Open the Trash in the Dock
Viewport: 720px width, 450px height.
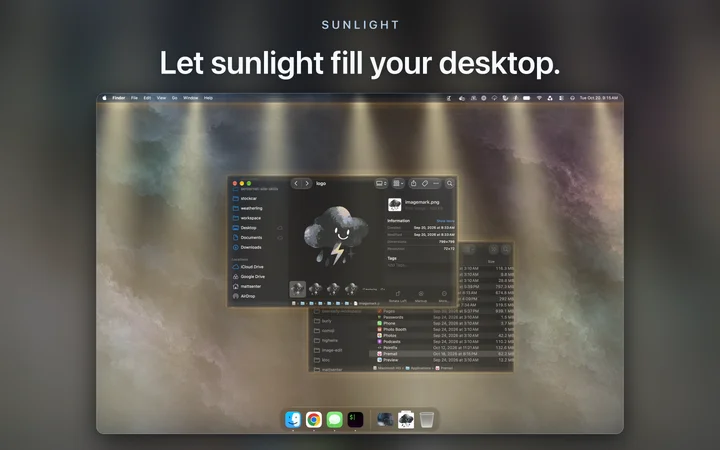(427, 419)
